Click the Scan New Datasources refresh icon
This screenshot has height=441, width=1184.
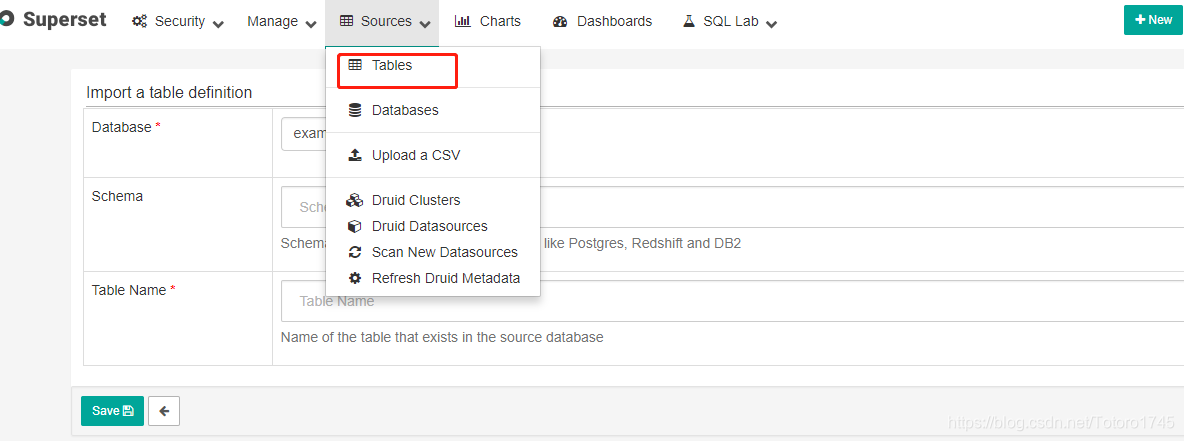tap(355, 252)
